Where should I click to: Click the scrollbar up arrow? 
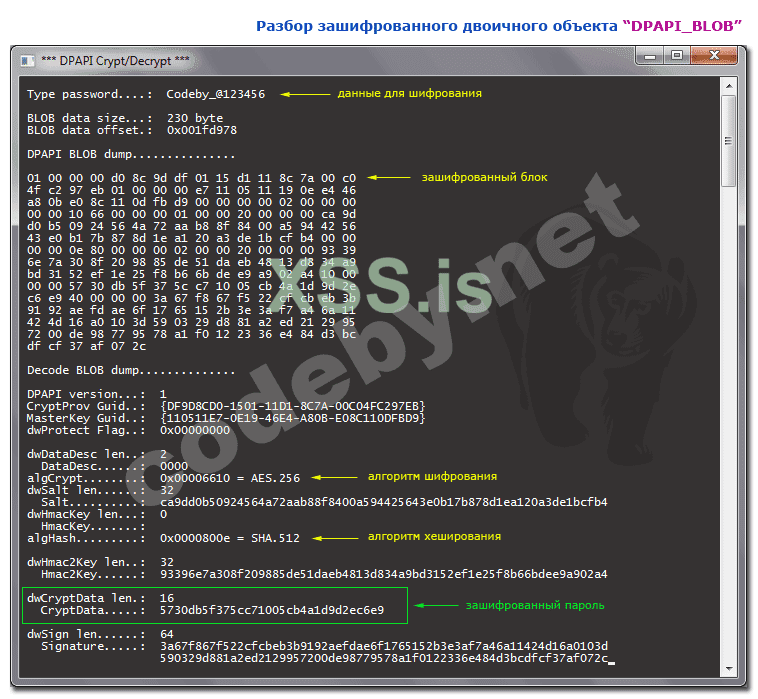(x=729, y=86)
